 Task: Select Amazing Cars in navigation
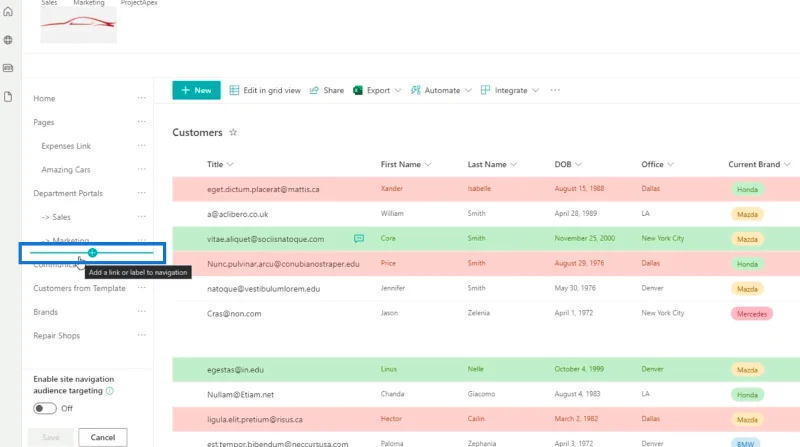66,169
